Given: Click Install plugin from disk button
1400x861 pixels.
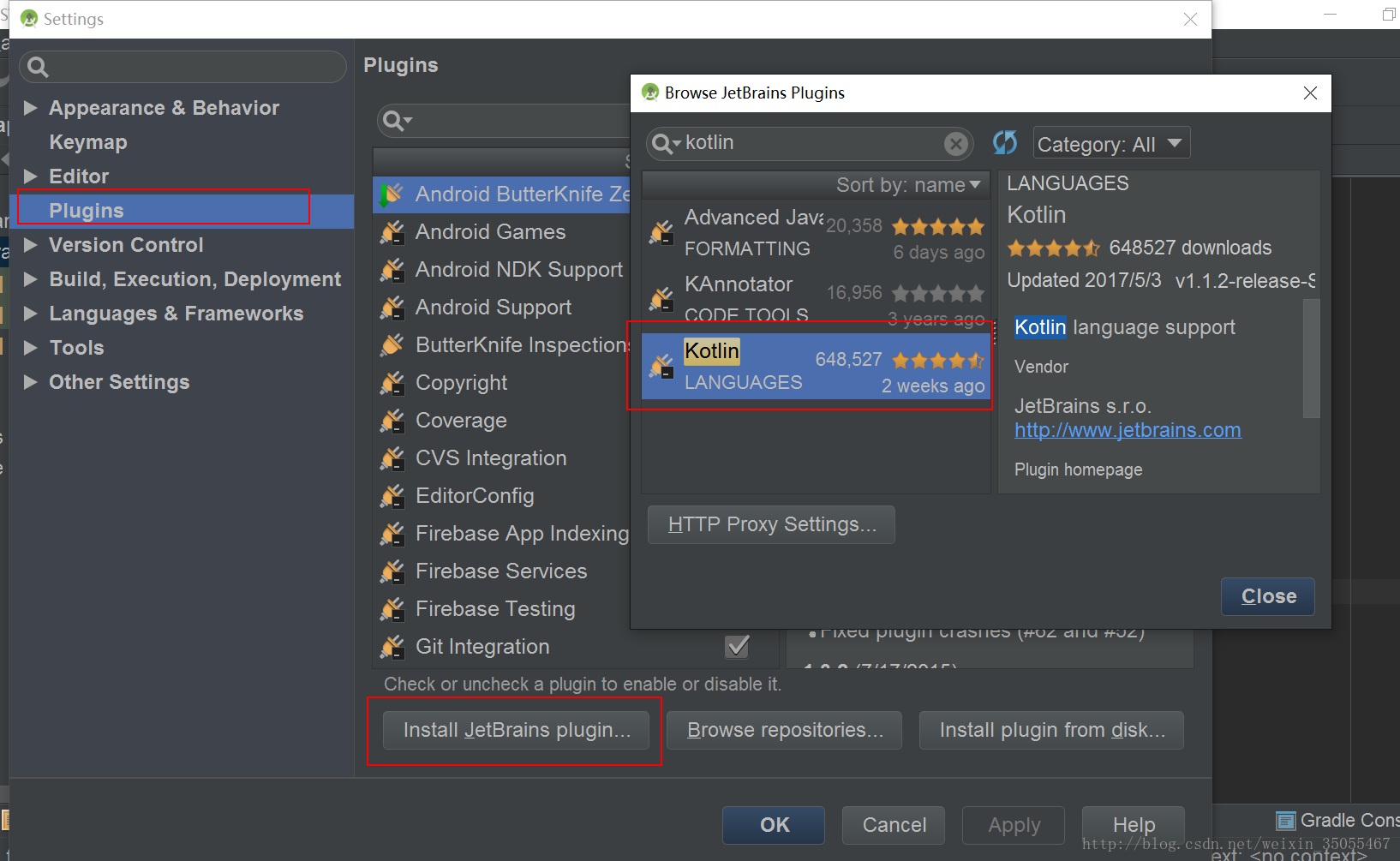Looking at the screenshot, I should 1051,730.
